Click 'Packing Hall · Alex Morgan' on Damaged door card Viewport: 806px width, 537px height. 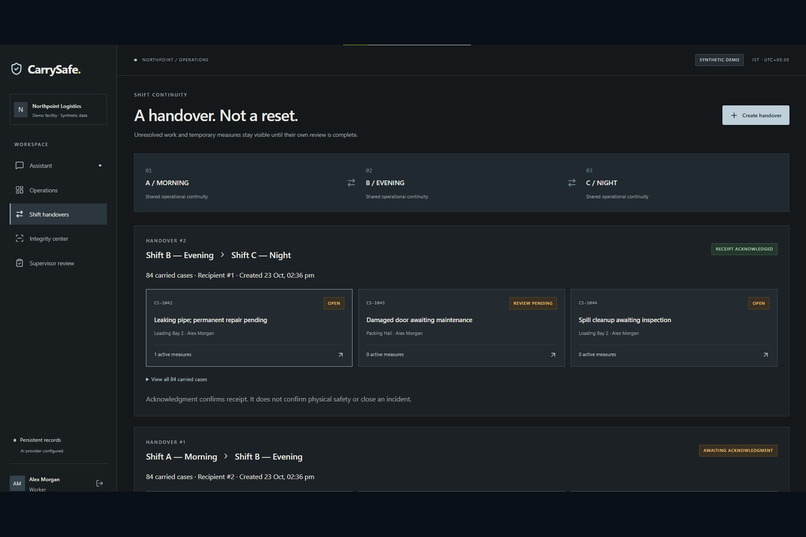tap(394, 333)
